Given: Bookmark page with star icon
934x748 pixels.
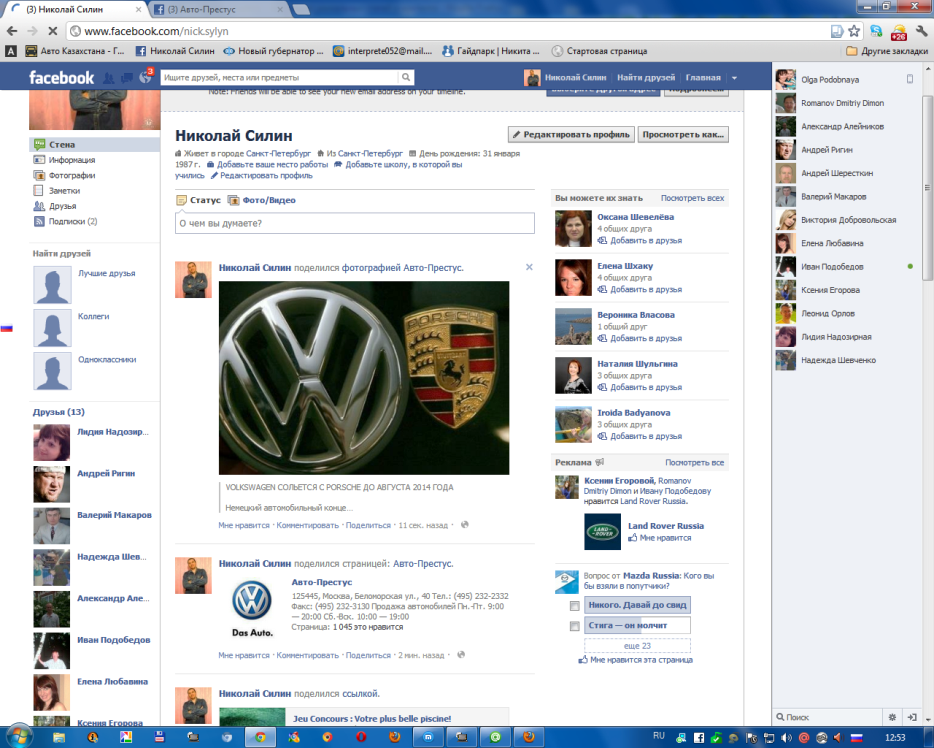Looking at the screenshot, I should 854,31.
